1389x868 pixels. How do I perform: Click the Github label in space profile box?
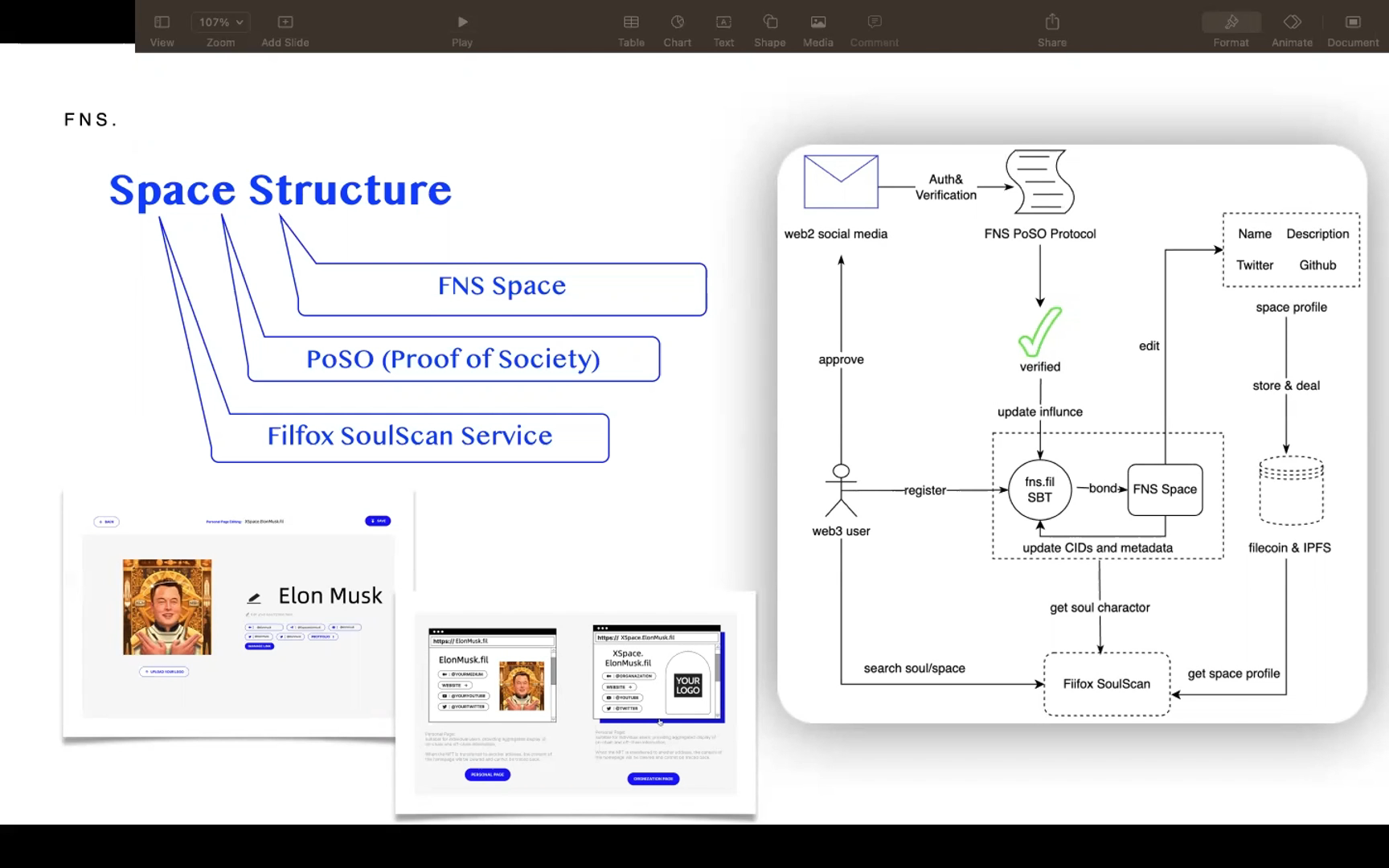(x=1317, y=265)
